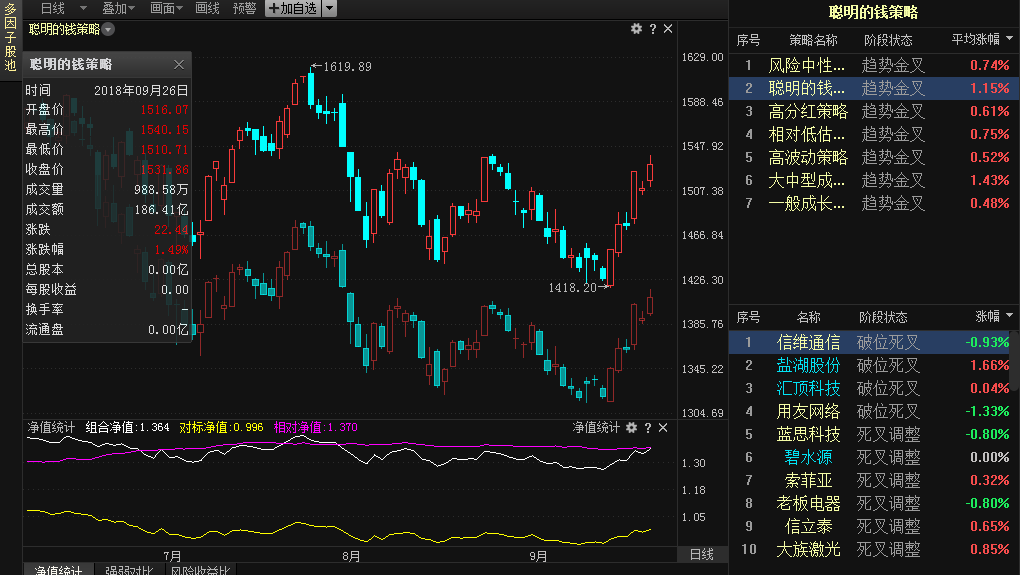Click 1.43% value in 大中型成 row
The width and height of the screenshot is (1020, 575).
989,180
